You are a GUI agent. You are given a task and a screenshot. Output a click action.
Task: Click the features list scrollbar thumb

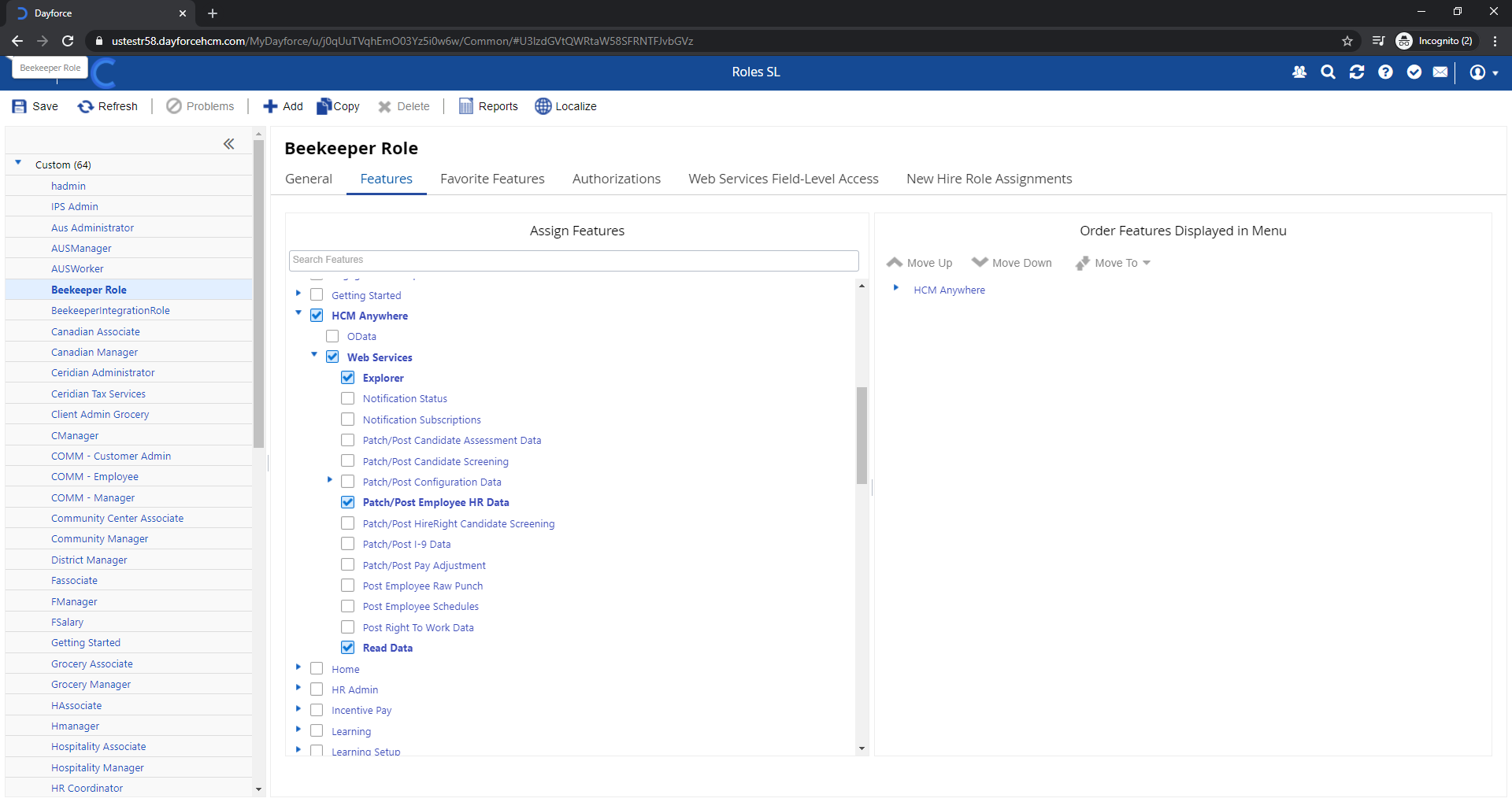pyautogui.click(x=862, y=435)
